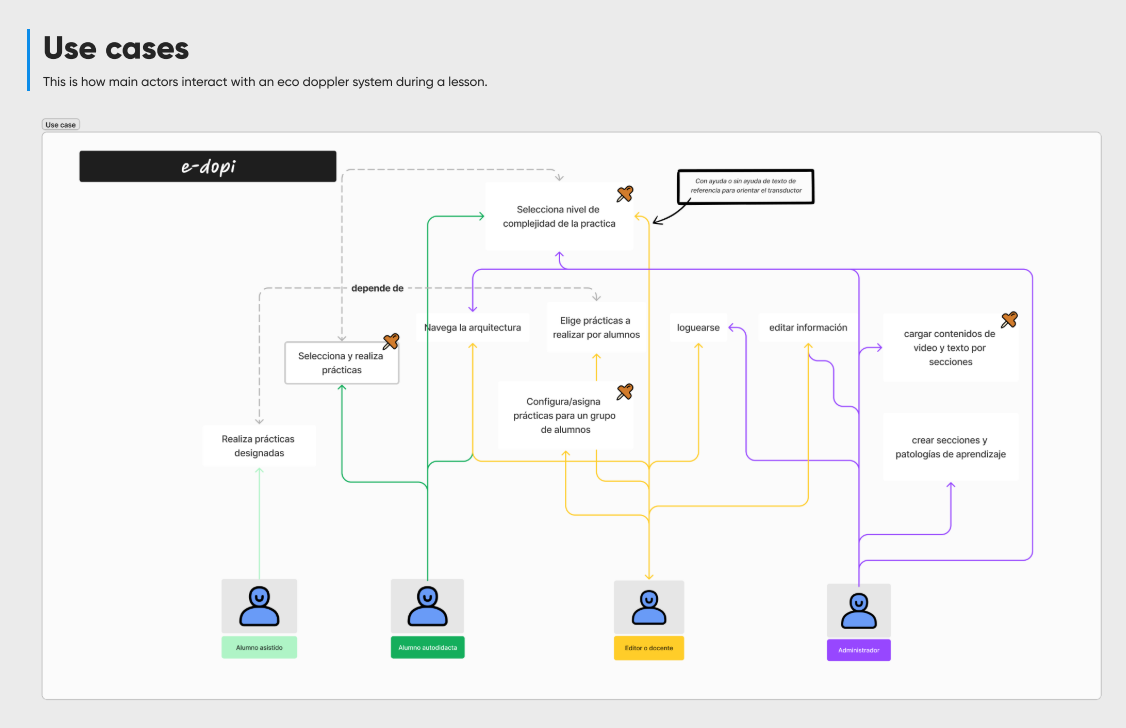Screen dimensions: 1126x728
Task: Select the yellow Editor o docente label
Action: click(x=649, y=648)
